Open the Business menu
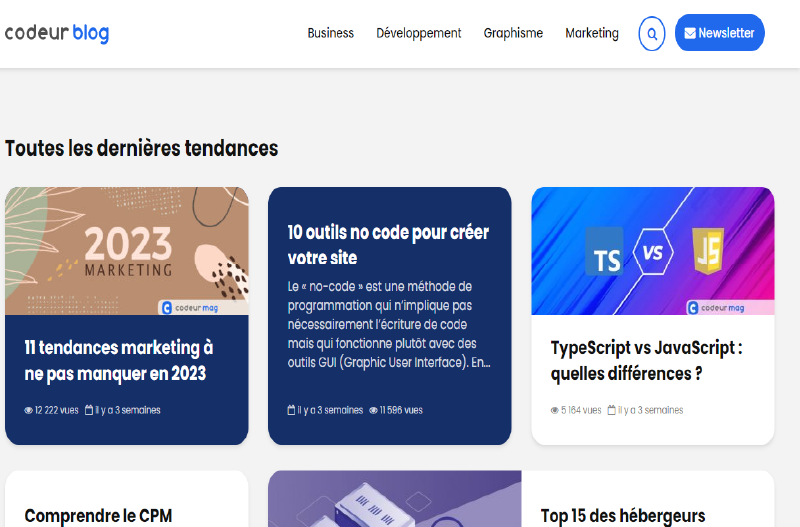Viewport: 800px width, 527px height. point(331,33)
